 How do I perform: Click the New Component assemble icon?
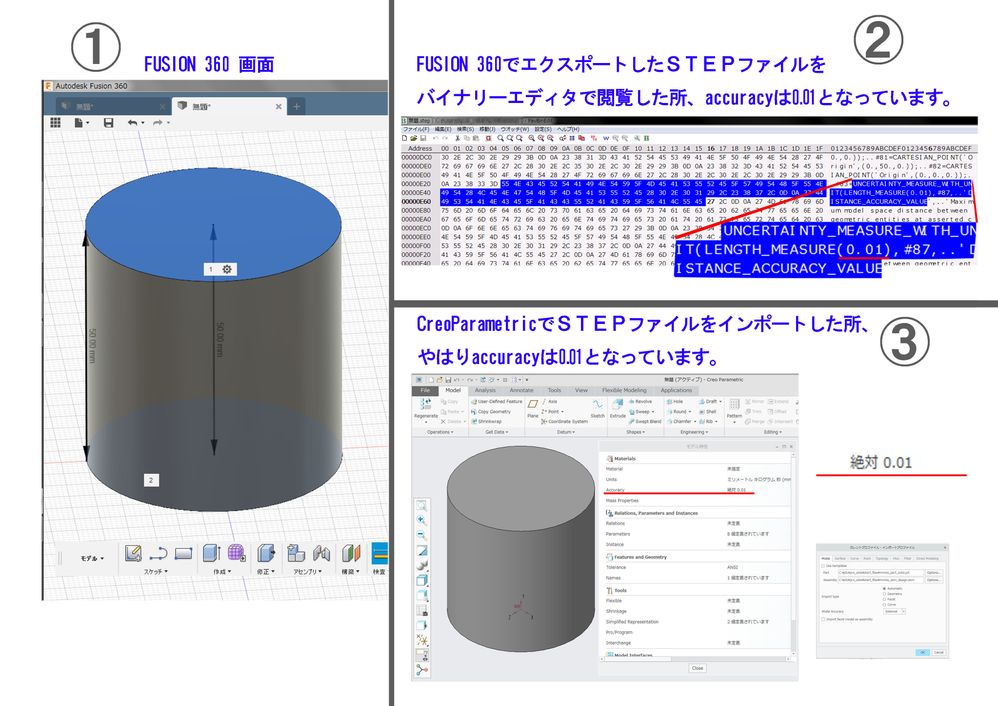(x=295, y=553)
